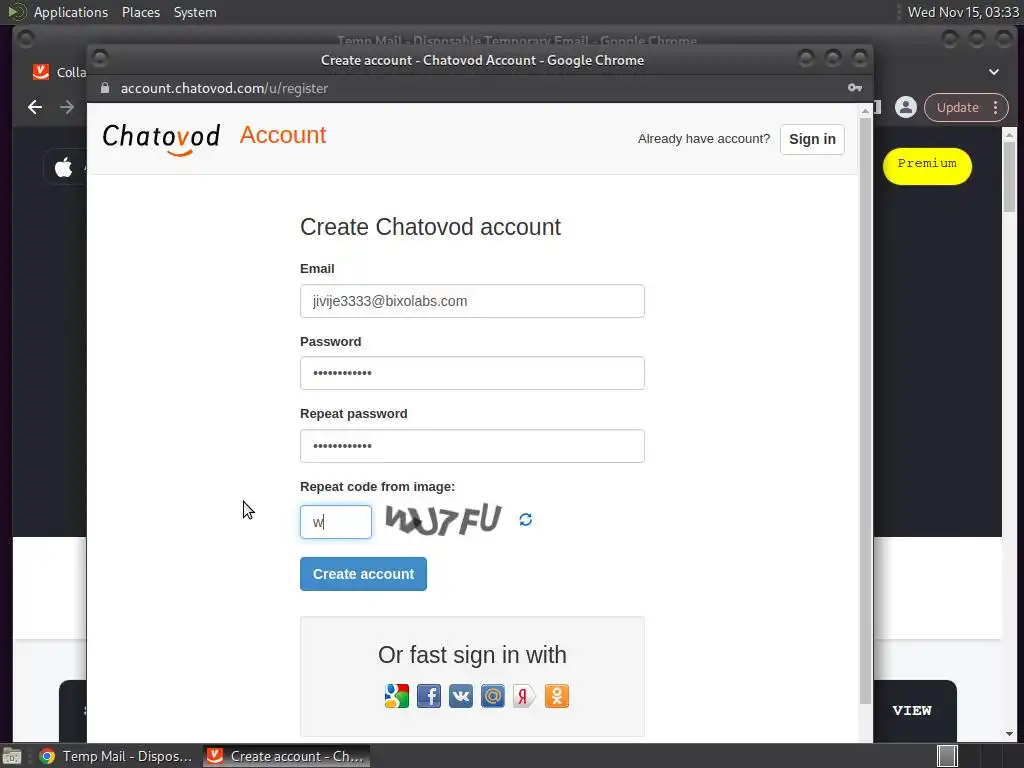Screen dimensions: 1024x768
Task: Click the password key icon in address bar
Action: pos(854,88)
